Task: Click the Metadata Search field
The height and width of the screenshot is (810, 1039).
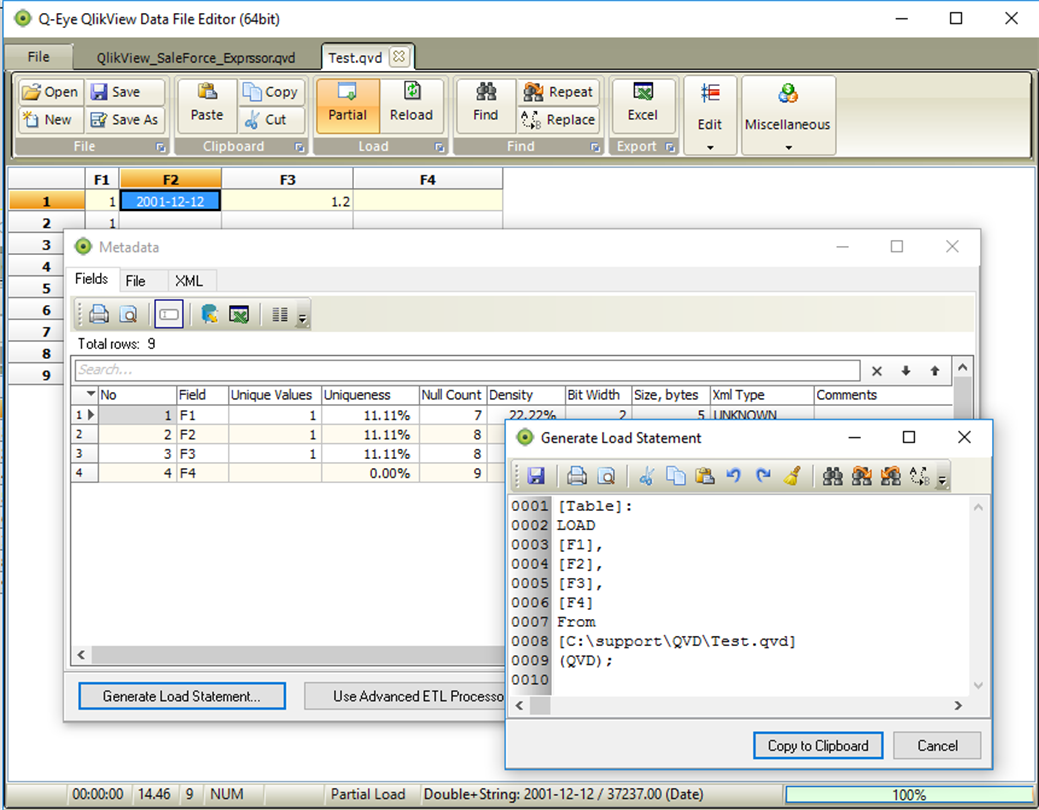Action: pos(467,370)
